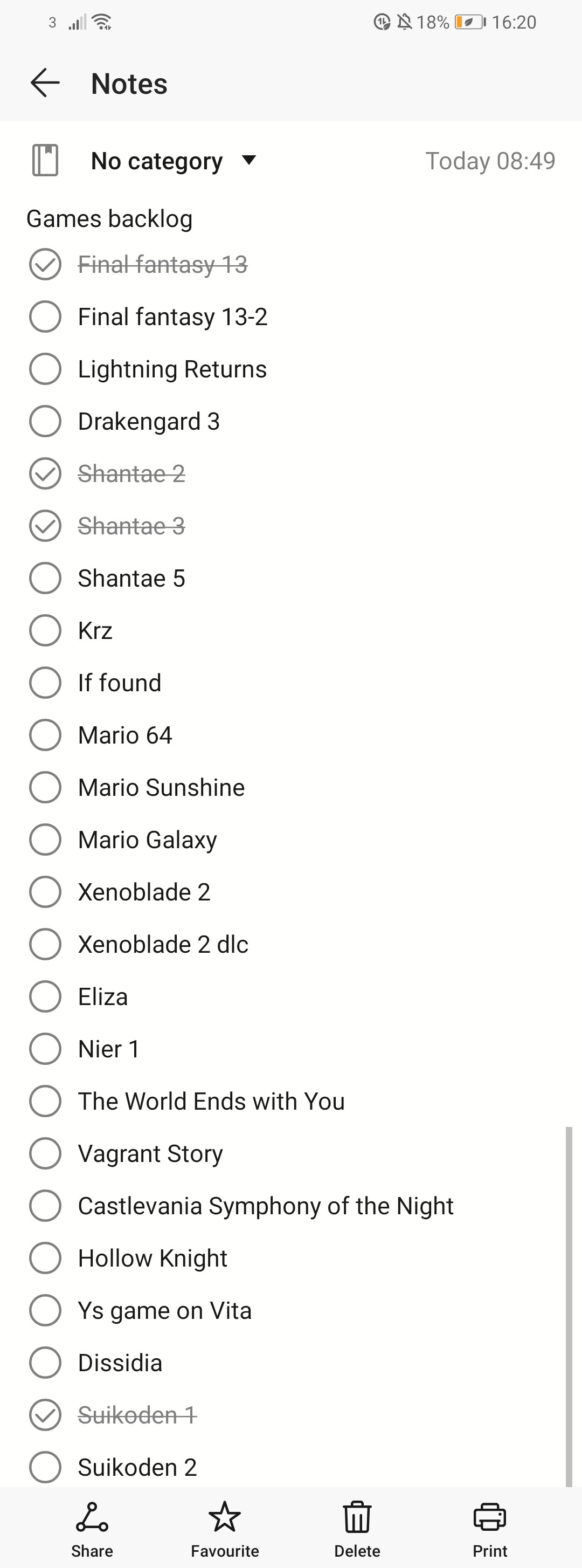
Task: Tap the Today 08:49 timestamp
Action: tap(489, 161)
